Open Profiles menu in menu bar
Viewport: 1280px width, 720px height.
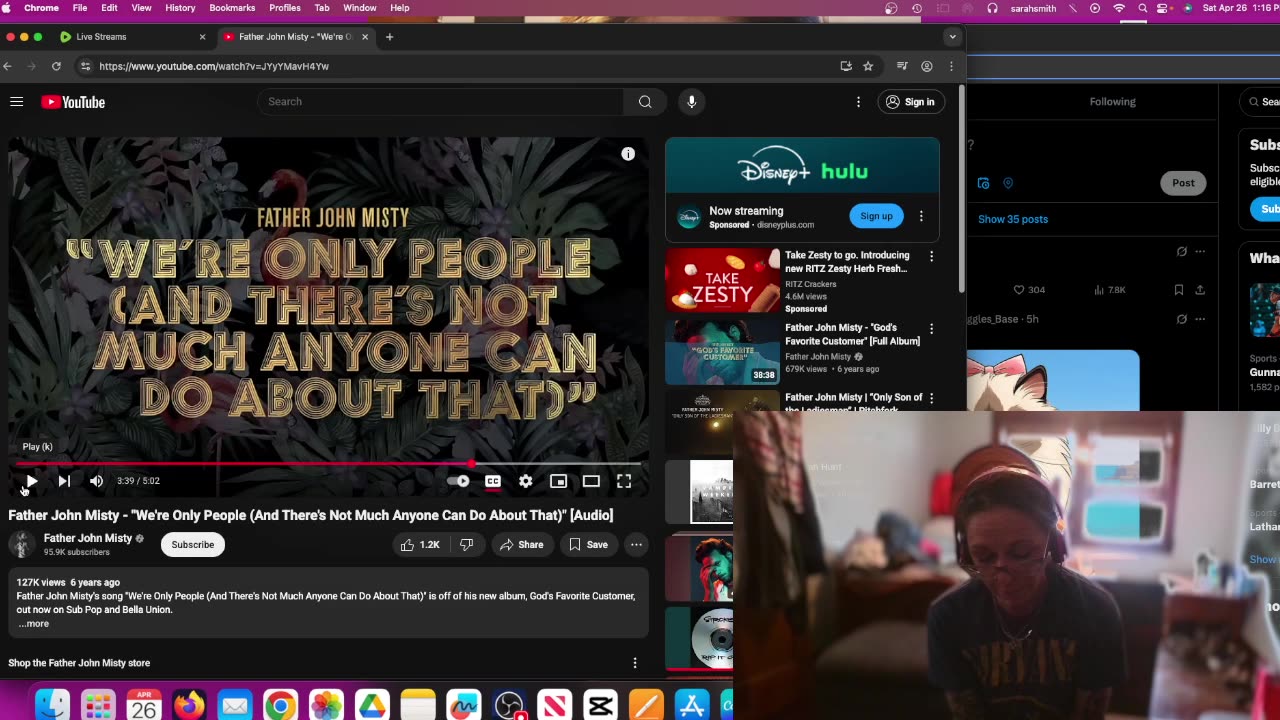coord(285,8)
